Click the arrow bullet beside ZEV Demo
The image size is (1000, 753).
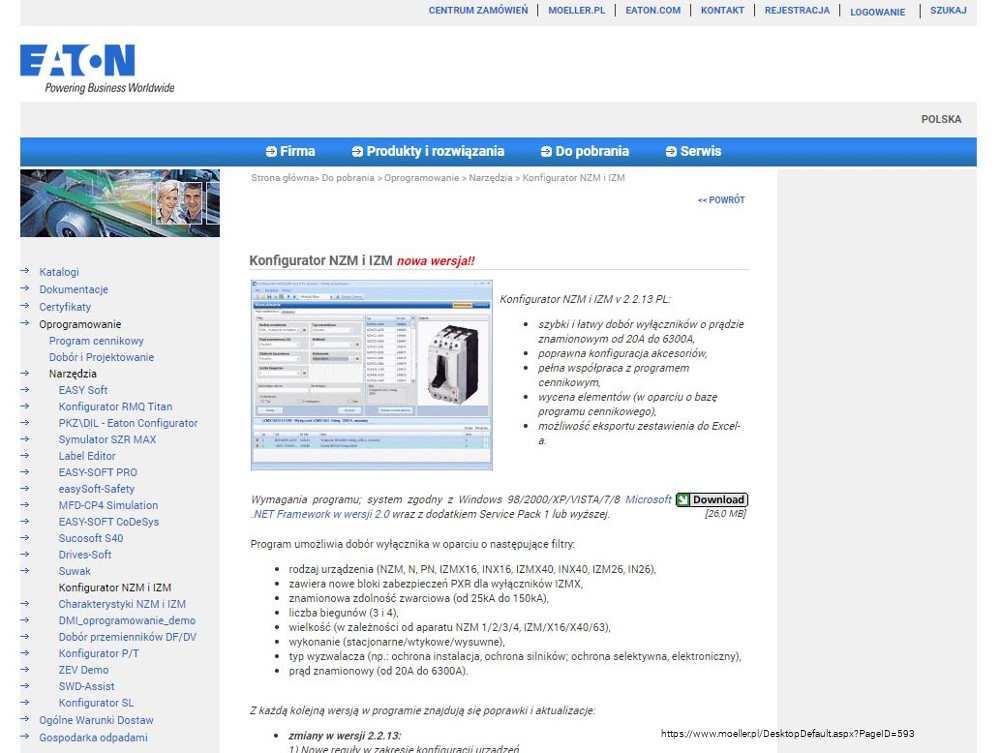25,669
